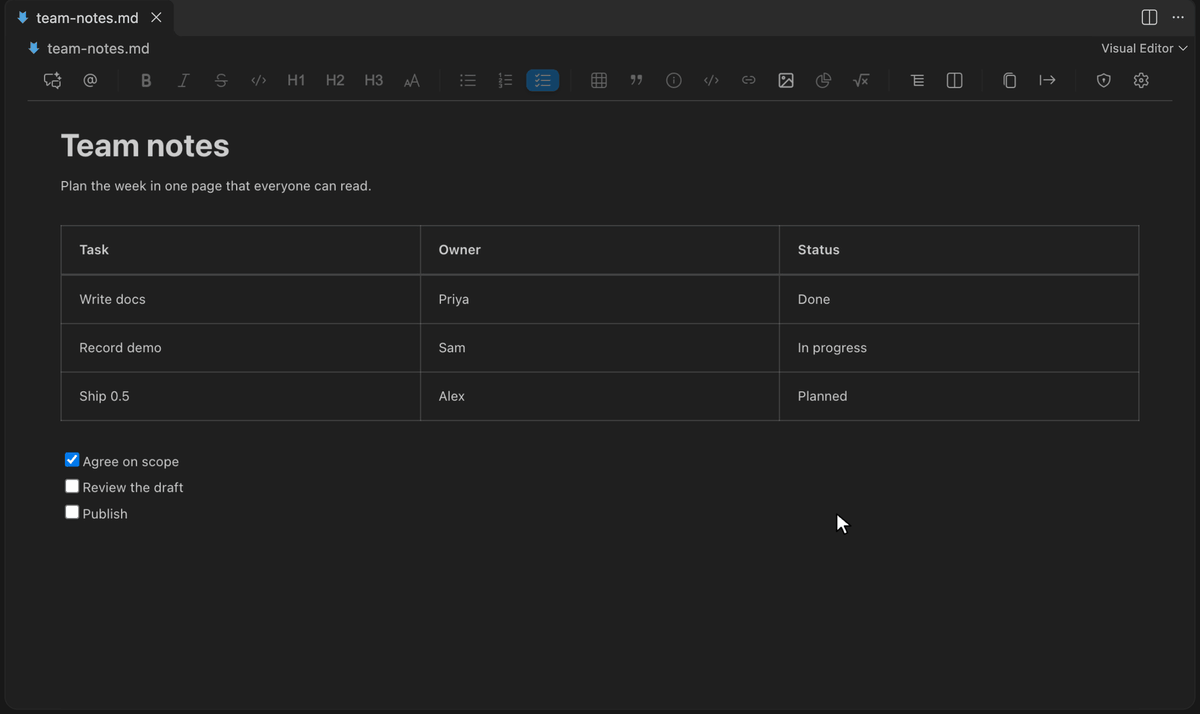1200x714 pixels.
Task: Click the export arrow icon
Action: tap(1047, 80)
